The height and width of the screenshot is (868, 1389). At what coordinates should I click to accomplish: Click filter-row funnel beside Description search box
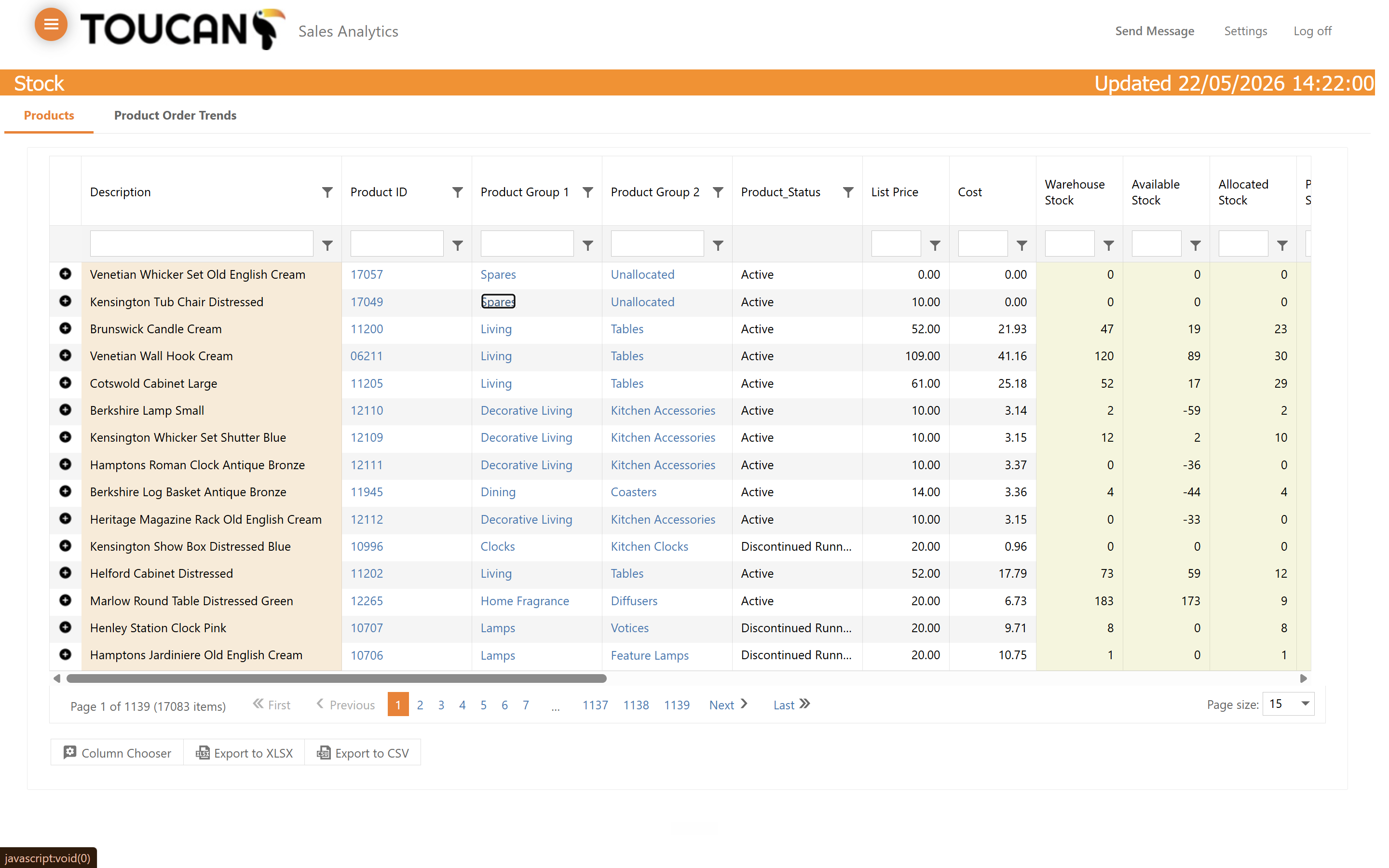tap(327, 245)
